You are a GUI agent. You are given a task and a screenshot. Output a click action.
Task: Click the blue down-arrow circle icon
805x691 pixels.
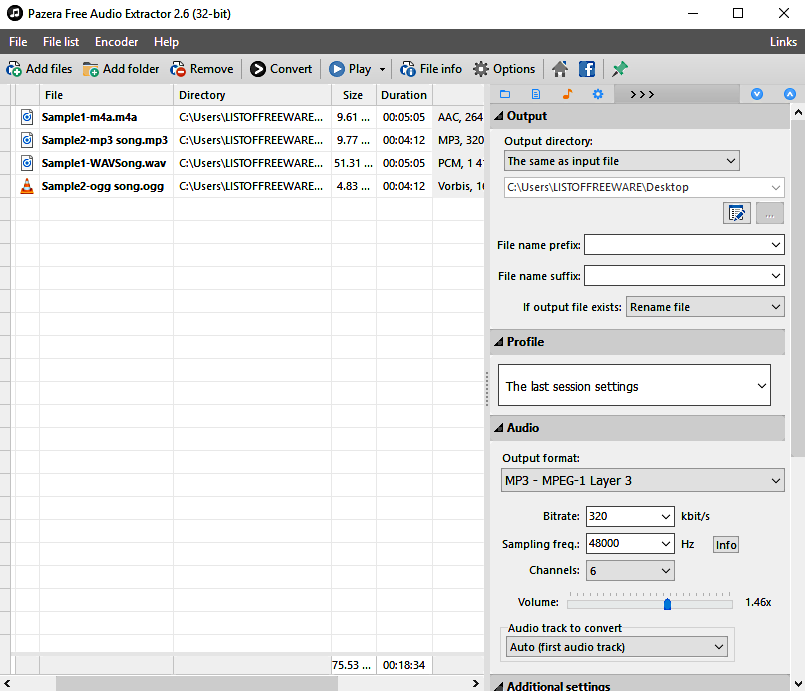[757, 94]
